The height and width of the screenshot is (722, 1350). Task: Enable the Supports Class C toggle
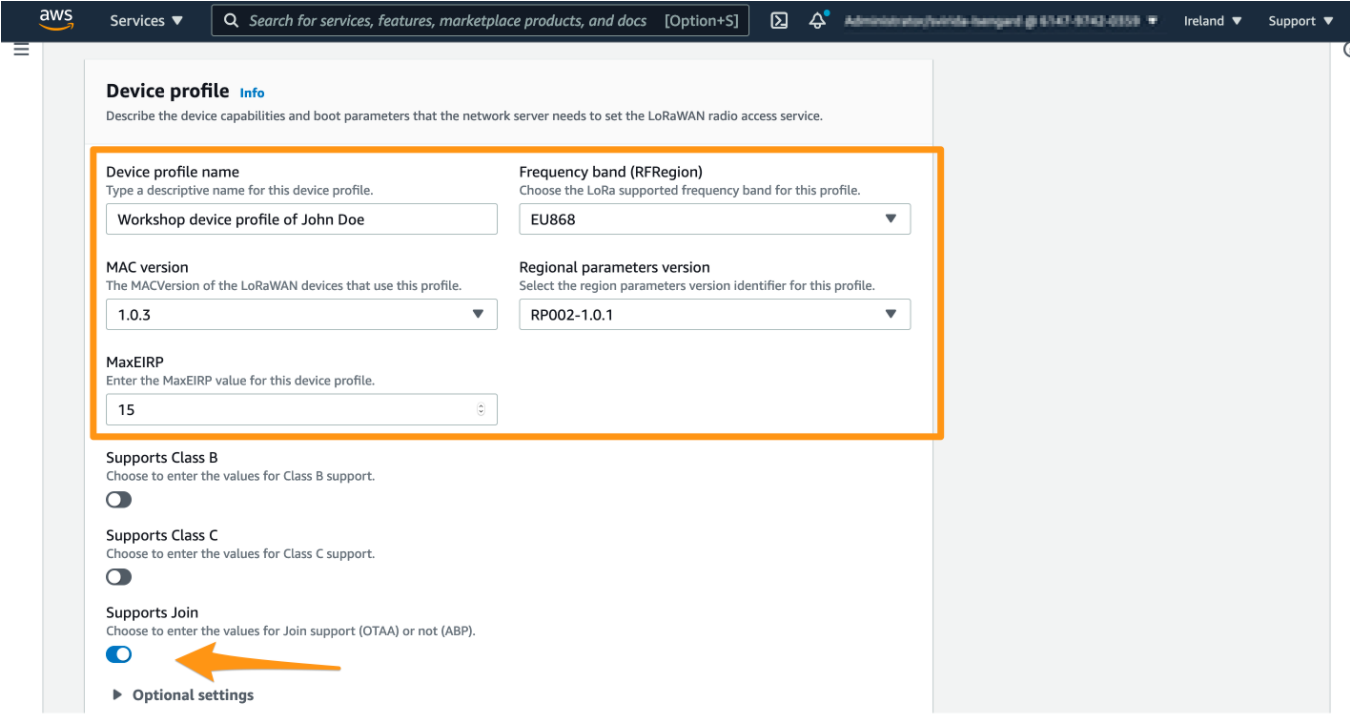119,577
